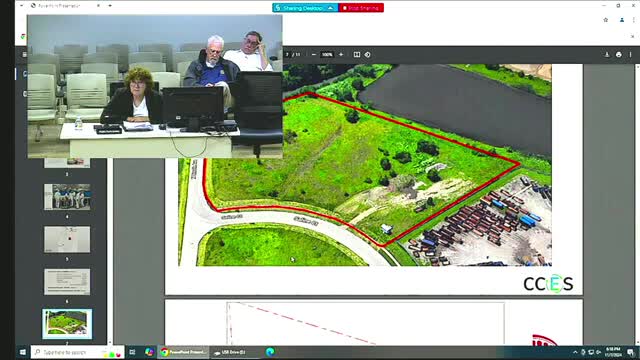Open the notification center icon
The width and height of the screenshot is (640, 360).
[631, 352]
